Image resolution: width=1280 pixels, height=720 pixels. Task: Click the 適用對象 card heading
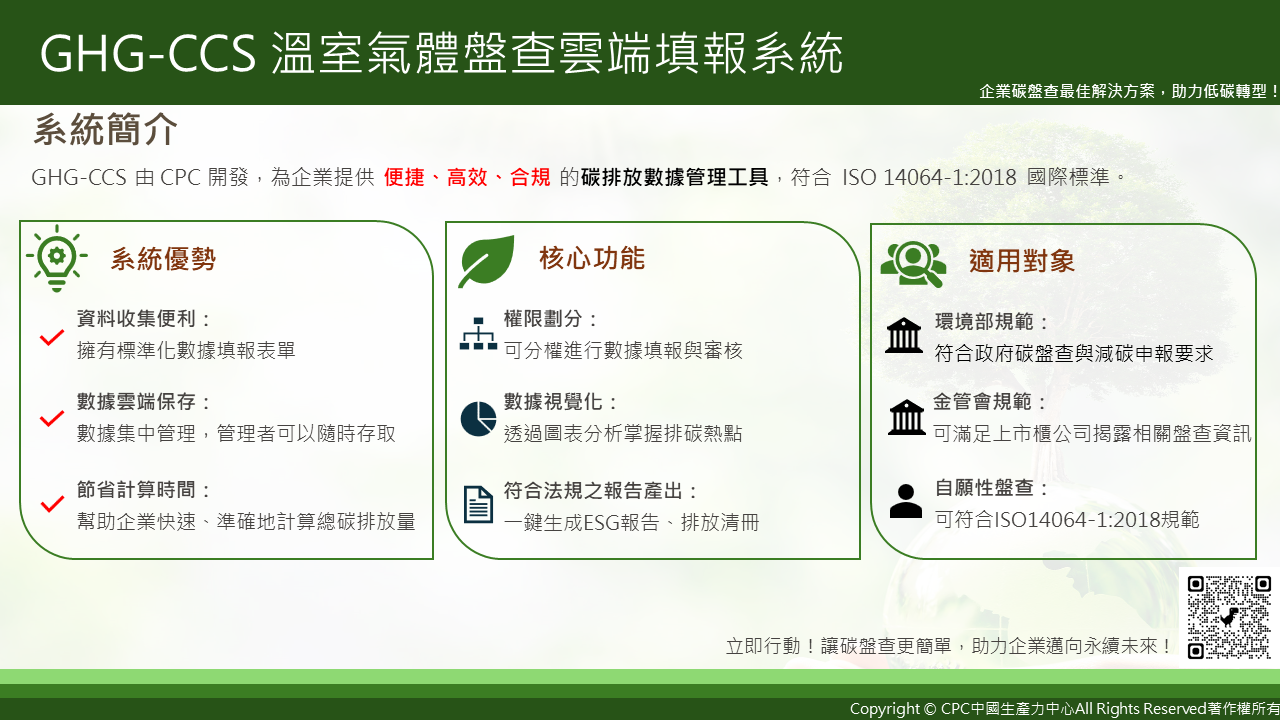pyautogui.click(x=1022, y=261)
